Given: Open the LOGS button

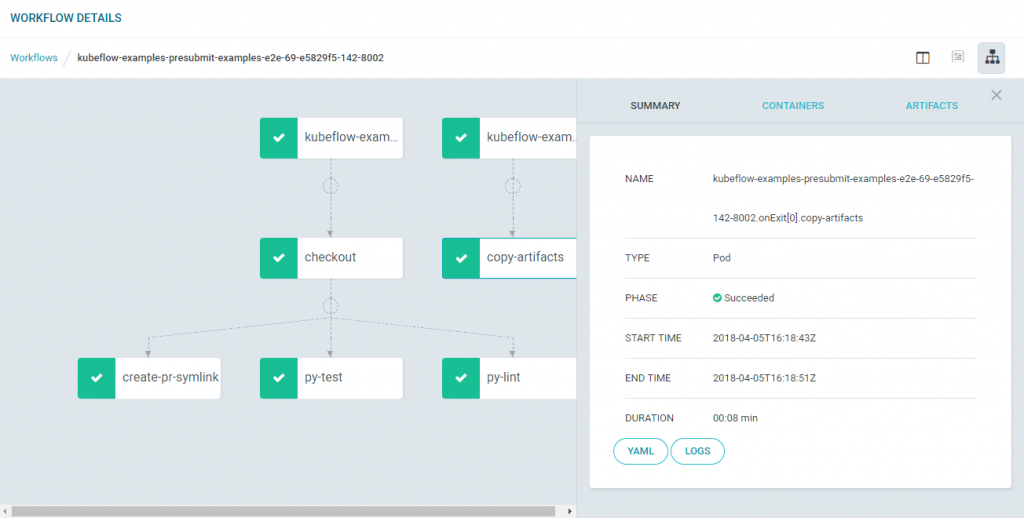Looking at the screenshot, I should 697,451.
